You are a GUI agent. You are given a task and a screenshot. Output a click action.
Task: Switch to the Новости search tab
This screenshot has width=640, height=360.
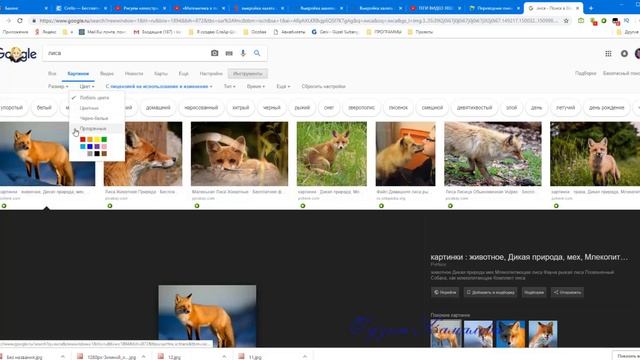coord(134,74)
